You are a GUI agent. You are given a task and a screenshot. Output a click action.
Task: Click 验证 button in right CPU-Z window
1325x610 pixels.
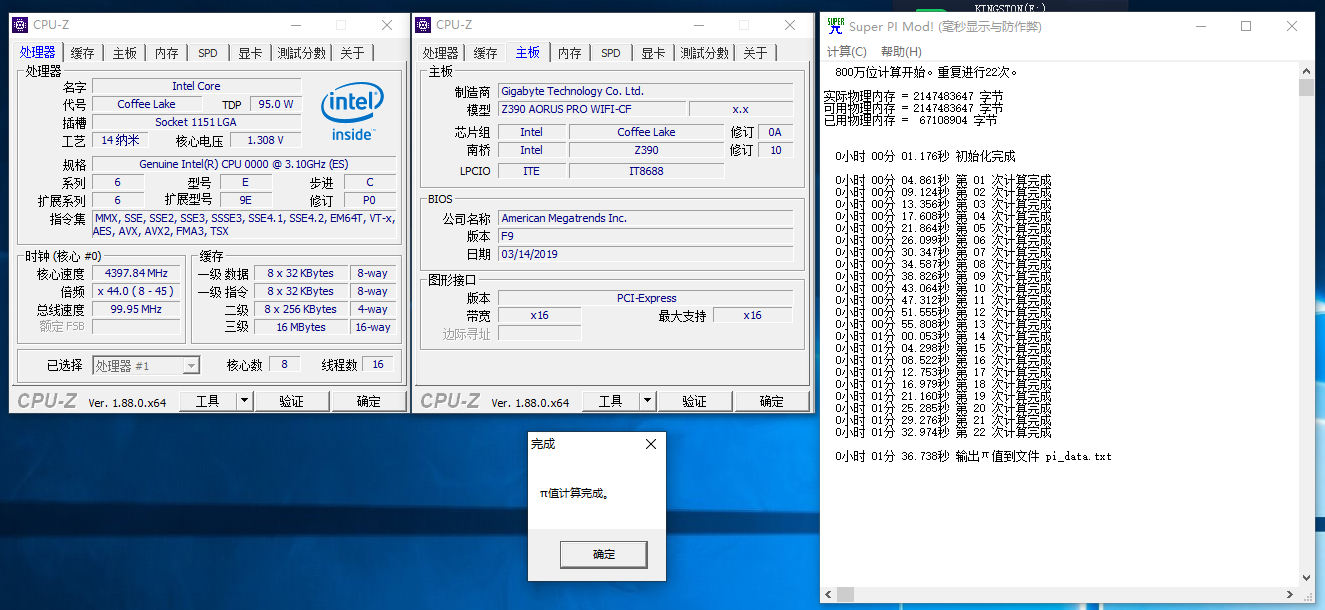click(694, 401)
